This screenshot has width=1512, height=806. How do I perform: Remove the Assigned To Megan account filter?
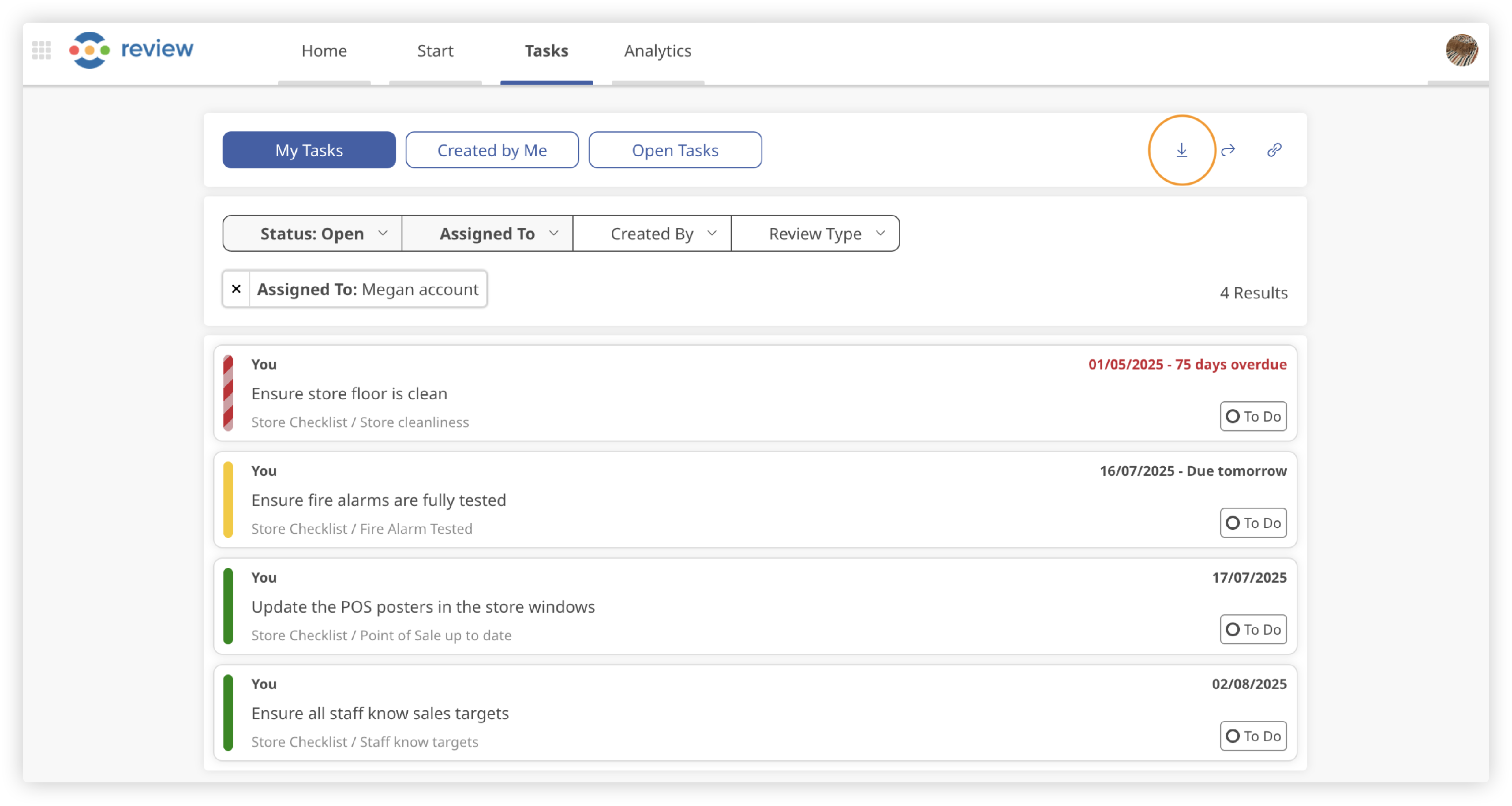(236, 289)
